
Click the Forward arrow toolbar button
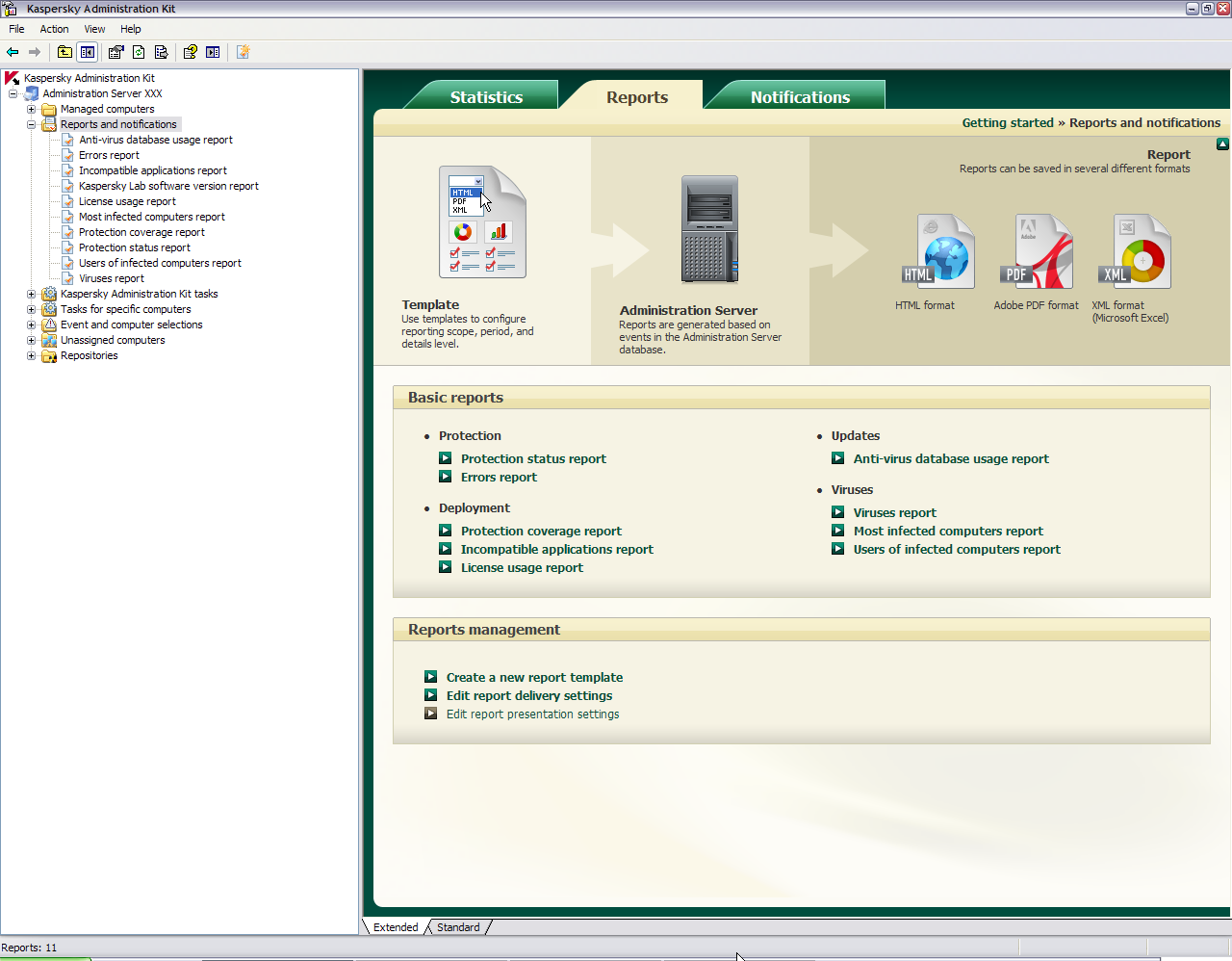(35, 52)
